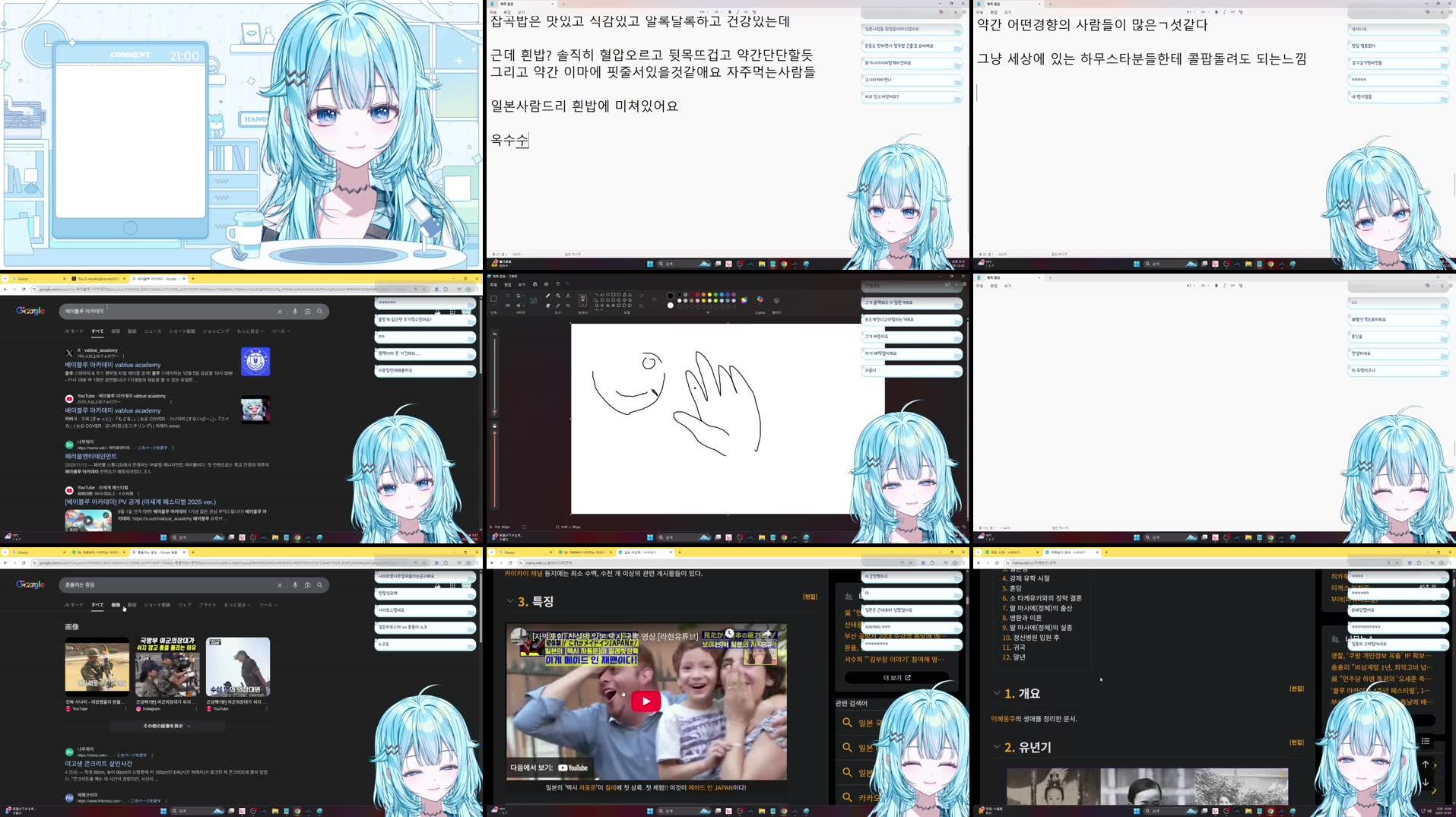Click the [편집] link next to 3. 특징 heading
Image resolution: width=1456 pixels, height=817 pixels.
click(812, 597)
